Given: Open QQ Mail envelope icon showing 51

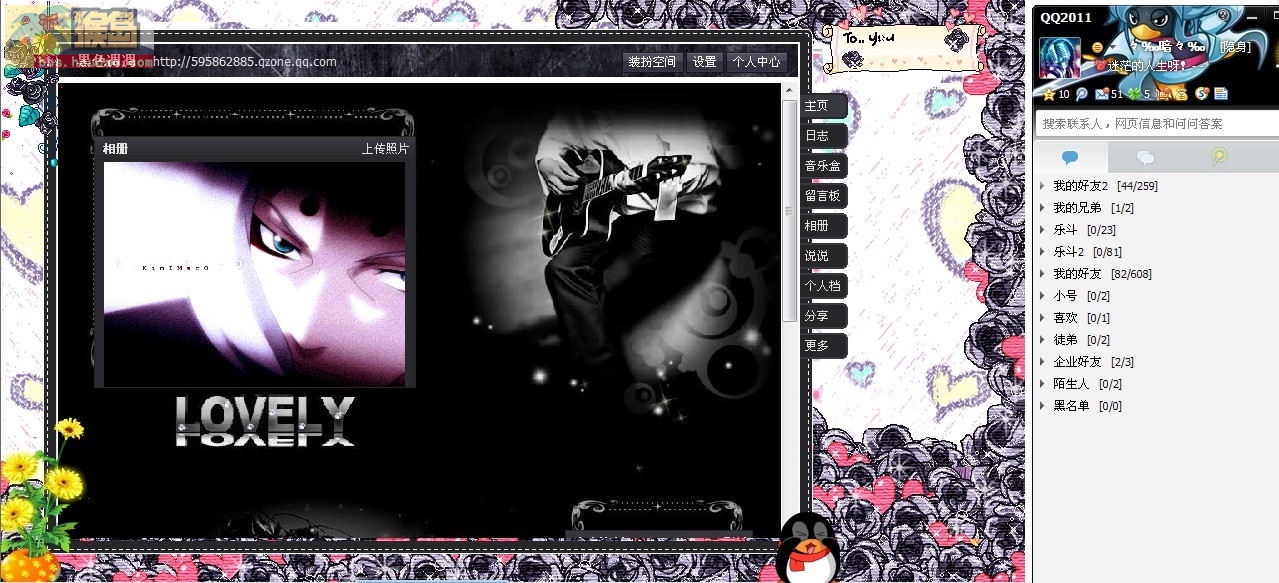Looking at the screenshot, I should [x=1102, y=94].
